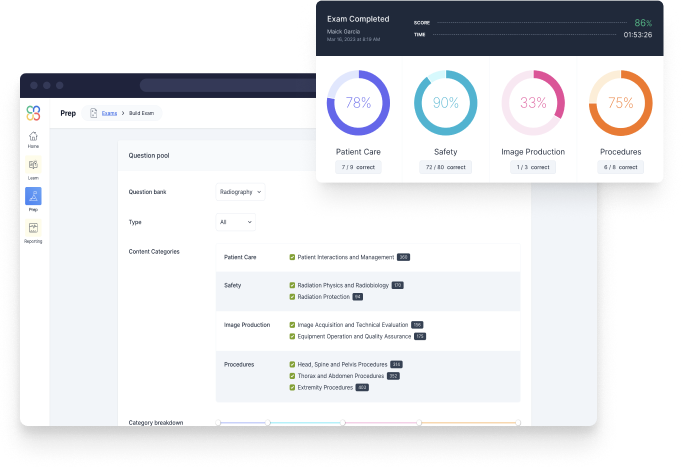Click the Image Production 33% donut chart
The image size is (684, 467).
click(x=533, y=102)
